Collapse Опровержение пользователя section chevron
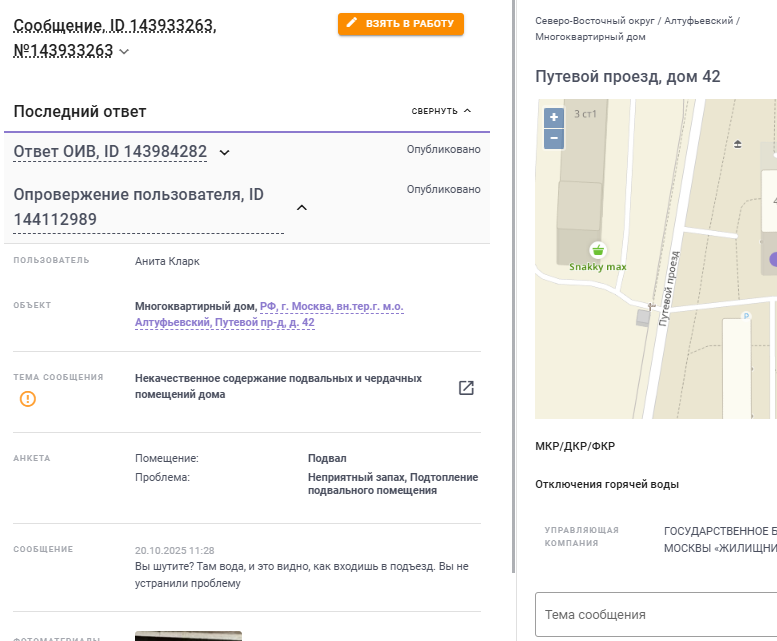 click(x=302, y=207)
